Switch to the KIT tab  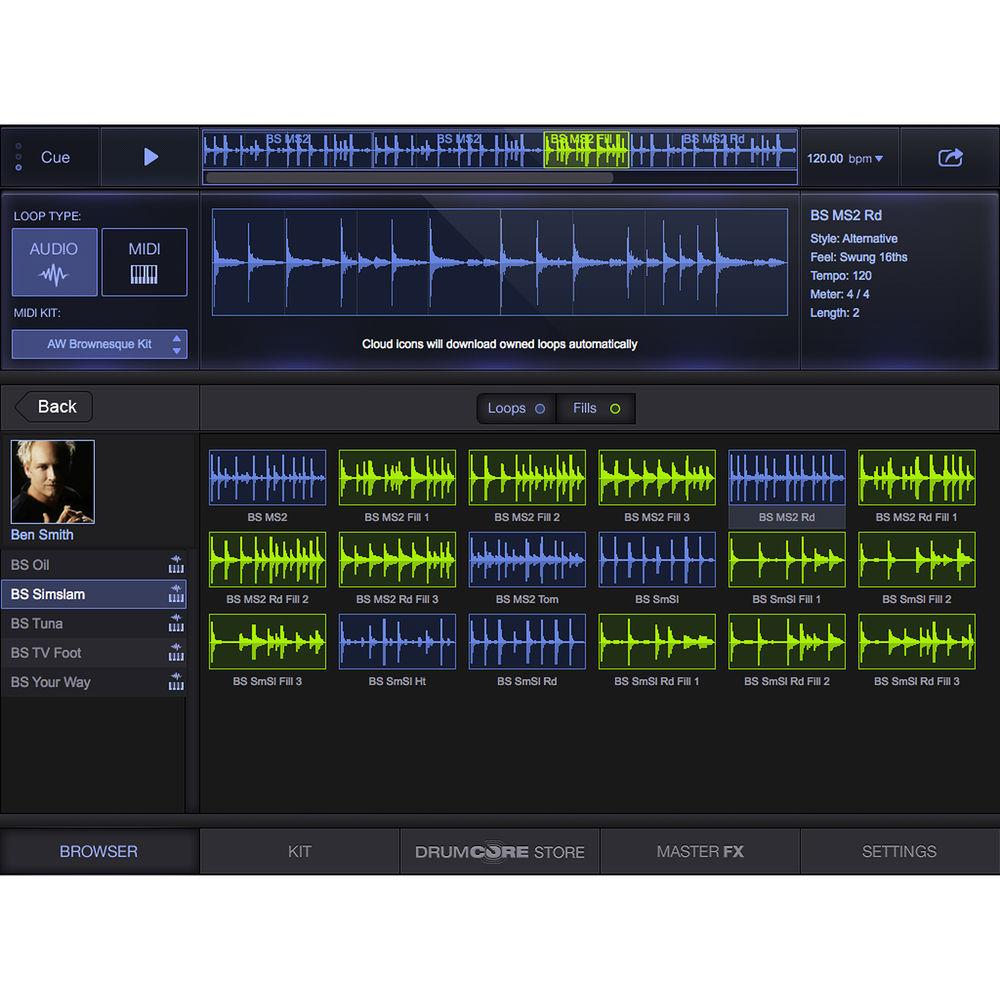[299, 851]
